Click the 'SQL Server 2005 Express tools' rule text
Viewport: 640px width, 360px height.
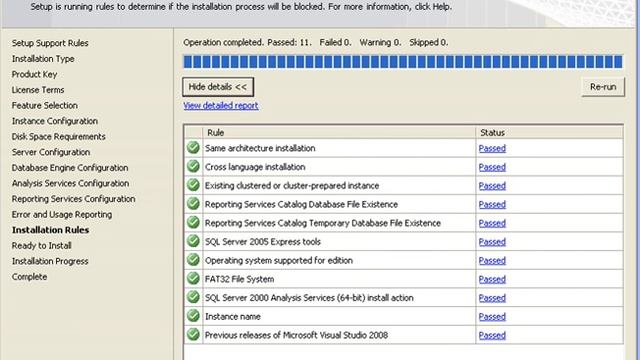tap(263, 242)
